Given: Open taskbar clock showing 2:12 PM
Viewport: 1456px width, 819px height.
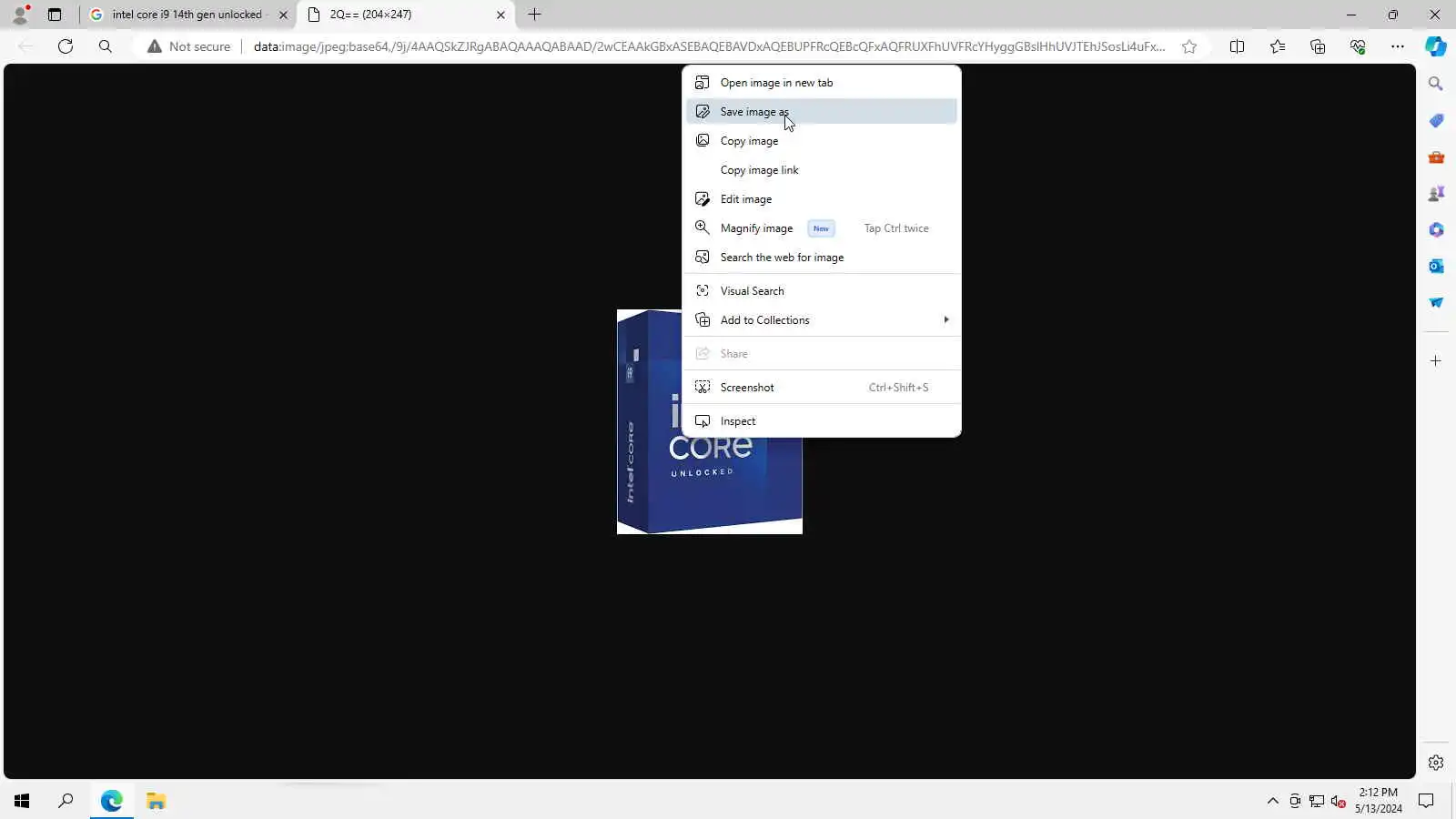Looking at the screenshot, I should point(1378,801).
